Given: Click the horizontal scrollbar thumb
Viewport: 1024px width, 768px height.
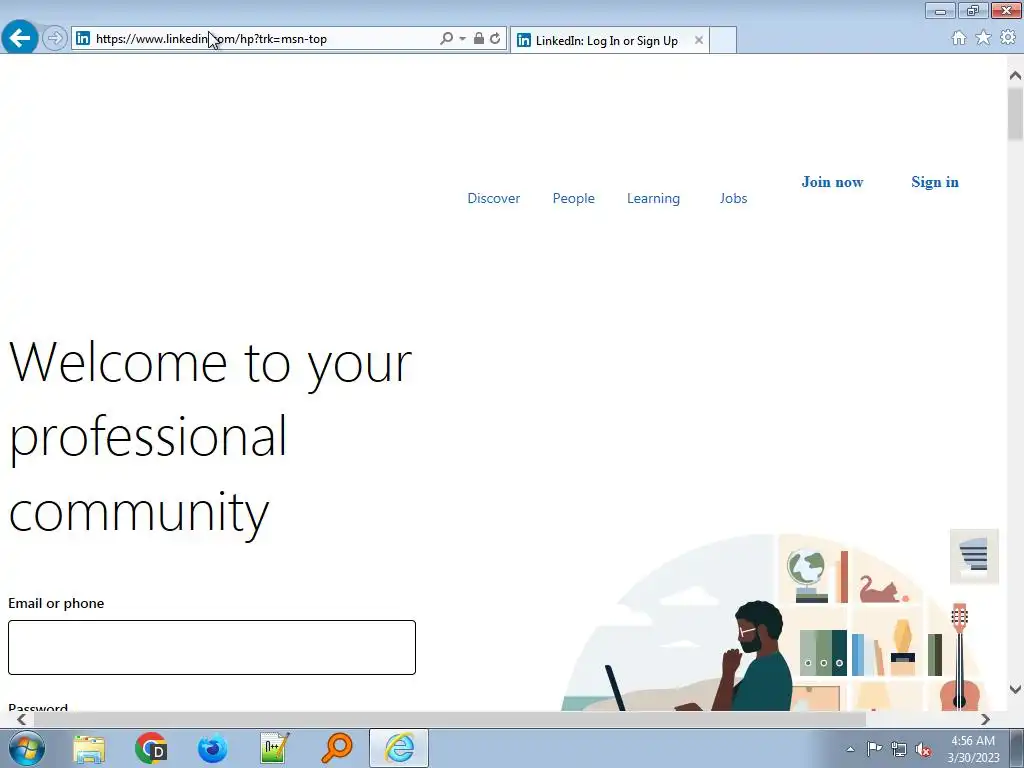Looking at the screenshot, I should click(450, 719).
